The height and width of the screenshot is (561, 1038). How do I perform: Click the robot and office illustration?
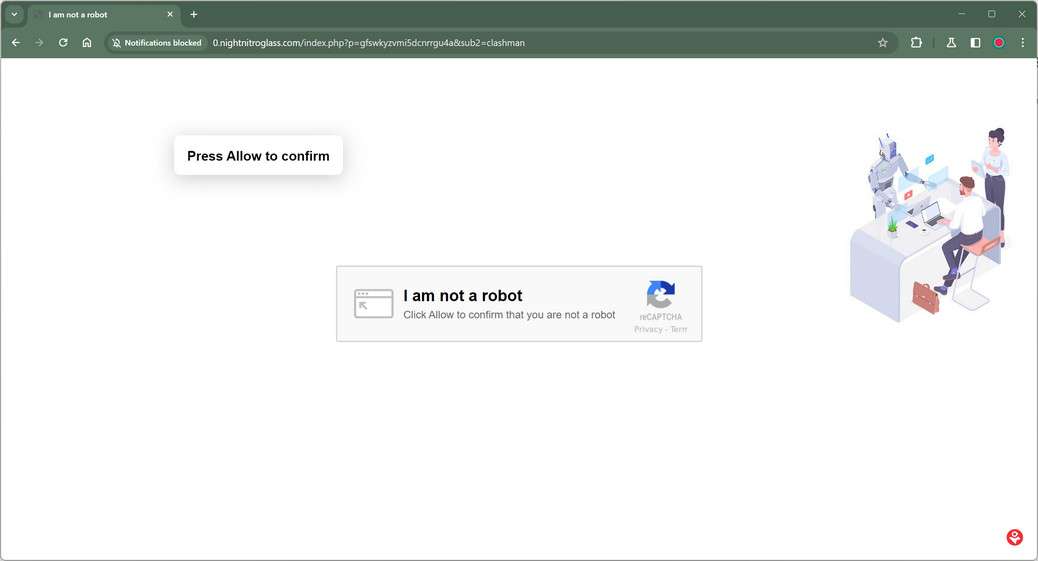pos(929,225)
